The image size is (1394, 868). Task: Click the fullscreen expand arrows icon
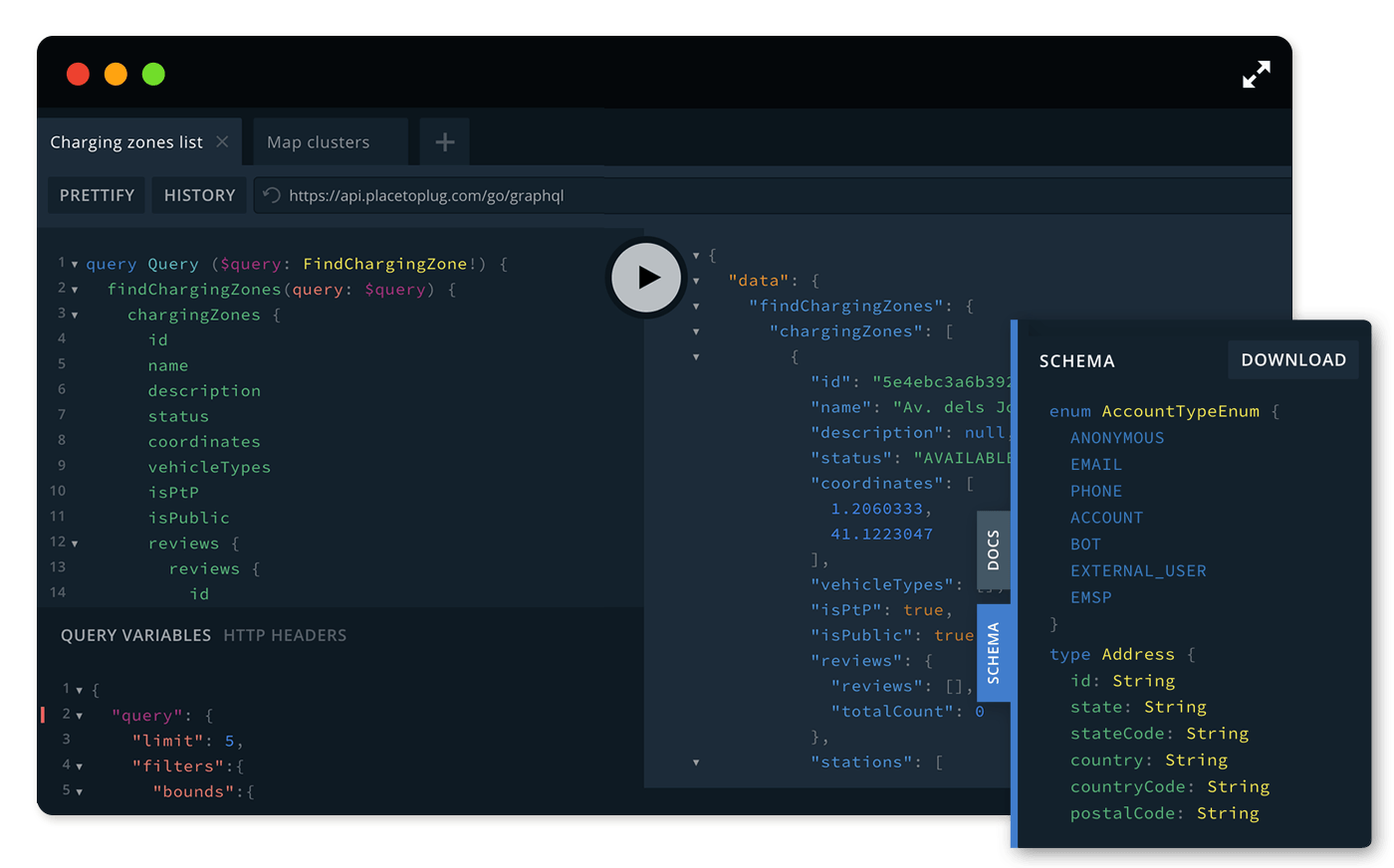pyautogui.click(x=1257, y=75)
